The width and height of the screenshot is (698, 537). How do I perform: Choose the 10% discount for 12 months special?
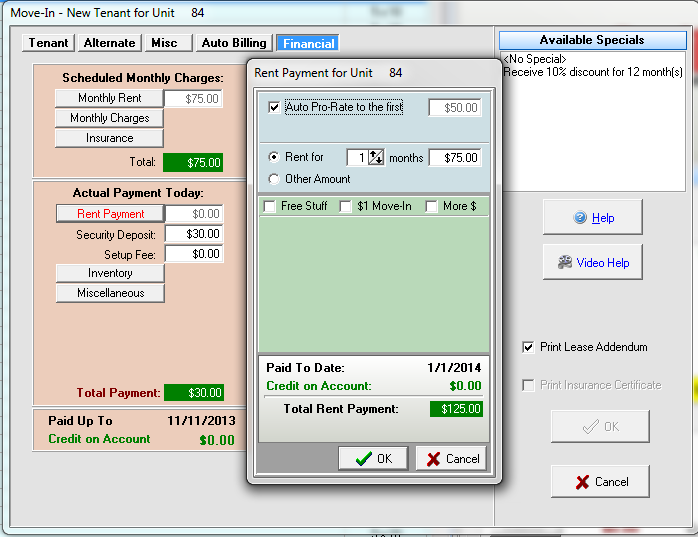(592, 72)
